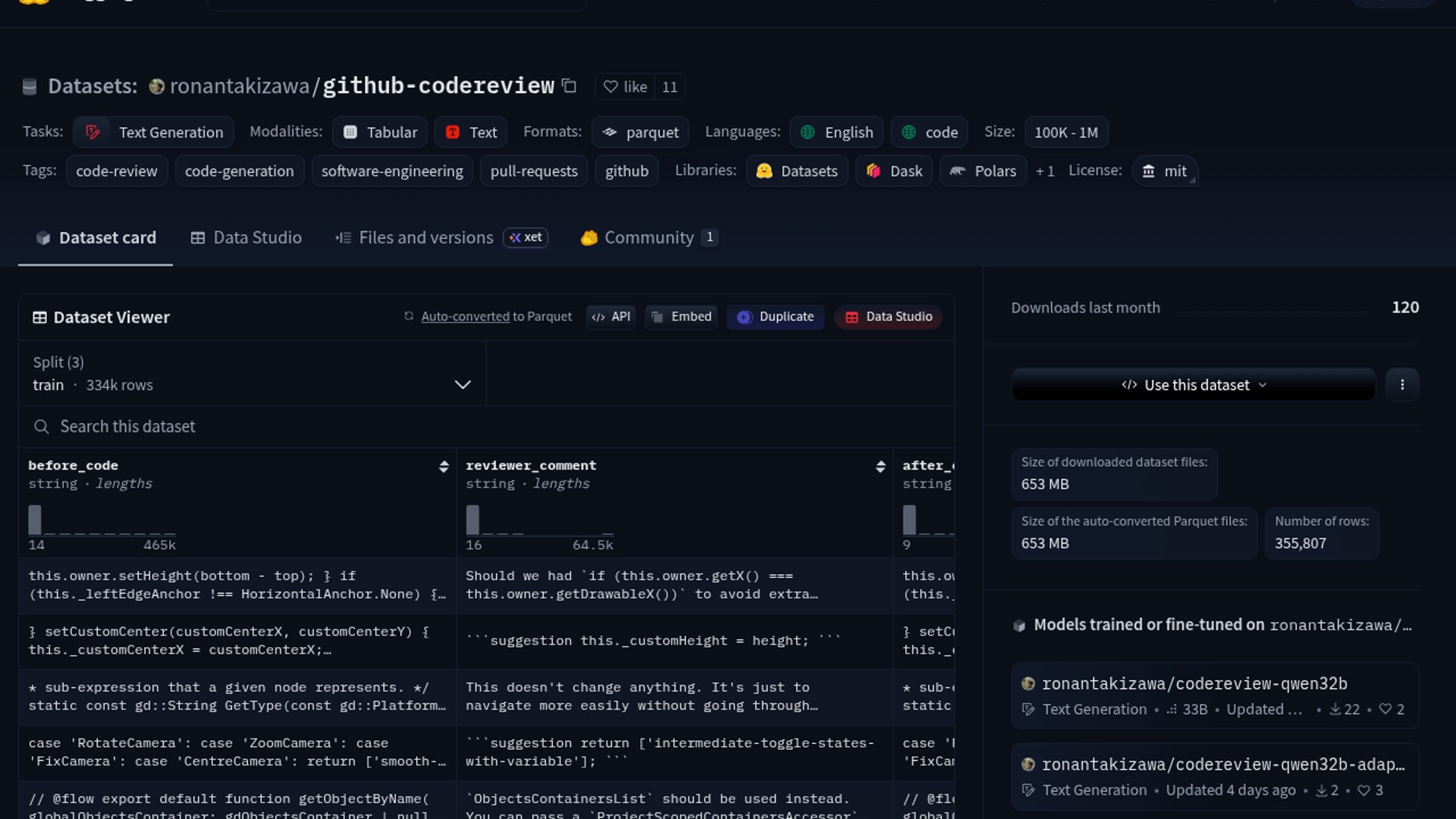Follow the Auto-converted link
Screen dimensions: 1456x819
pos(465,317)
